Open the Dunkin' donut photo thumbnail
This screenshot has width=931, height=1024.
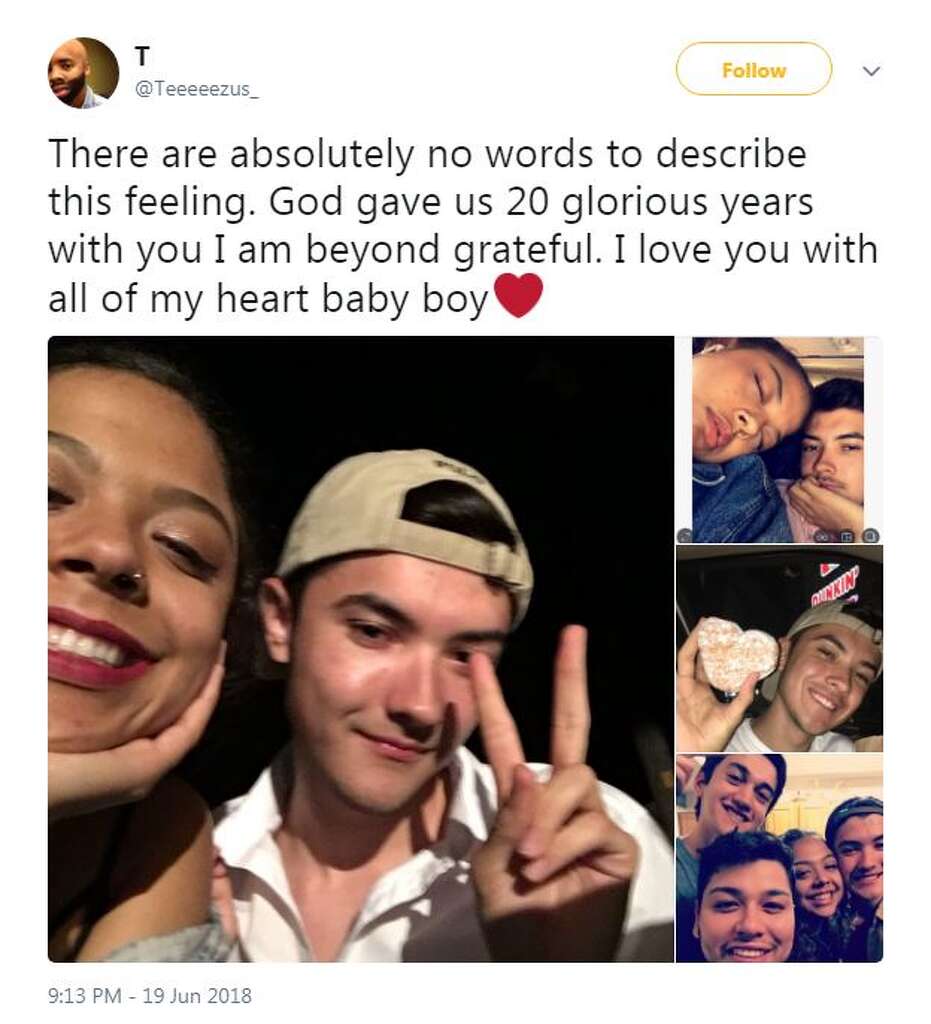[778, 648]
